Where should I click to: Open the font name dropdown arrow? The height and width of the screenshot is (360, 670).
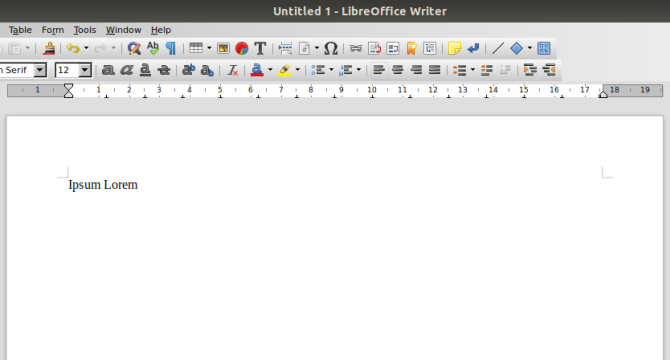point(40,70)
